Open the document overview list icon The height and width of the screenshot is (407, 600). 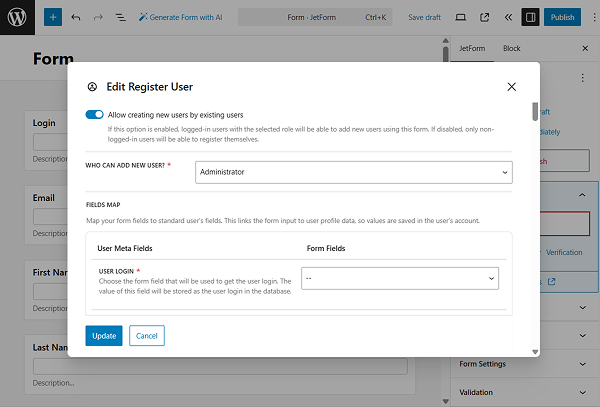[x=121, y=17]
